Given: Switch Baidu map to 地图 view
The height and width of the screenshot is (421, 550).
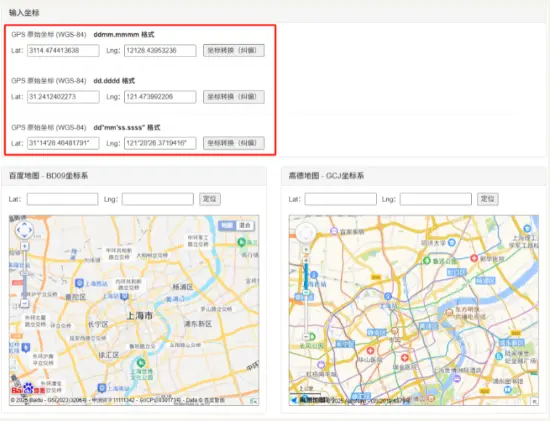Looking at the screenshot, I should 227,225.
